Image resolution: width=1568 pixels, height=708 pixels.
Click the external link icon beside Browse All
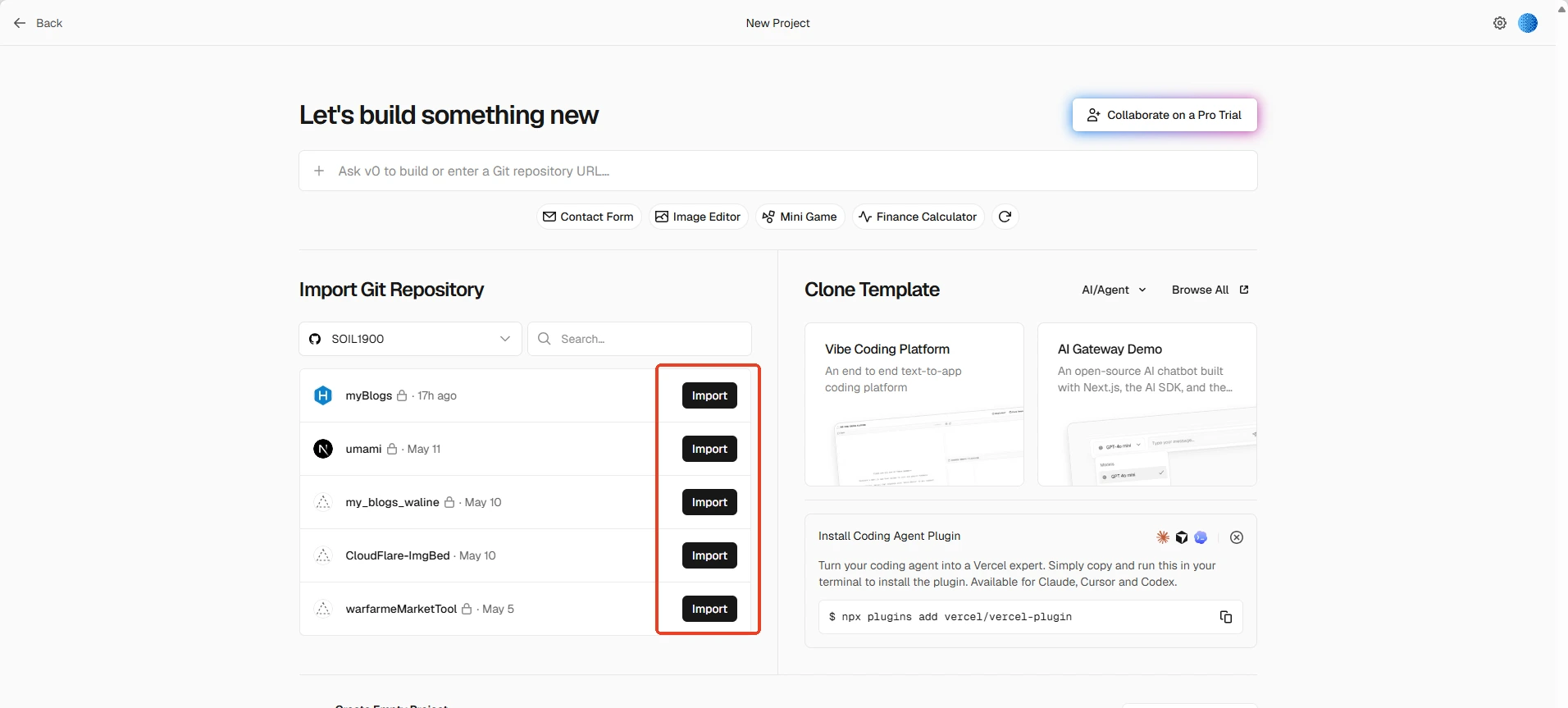click(x=1244, y=290)
